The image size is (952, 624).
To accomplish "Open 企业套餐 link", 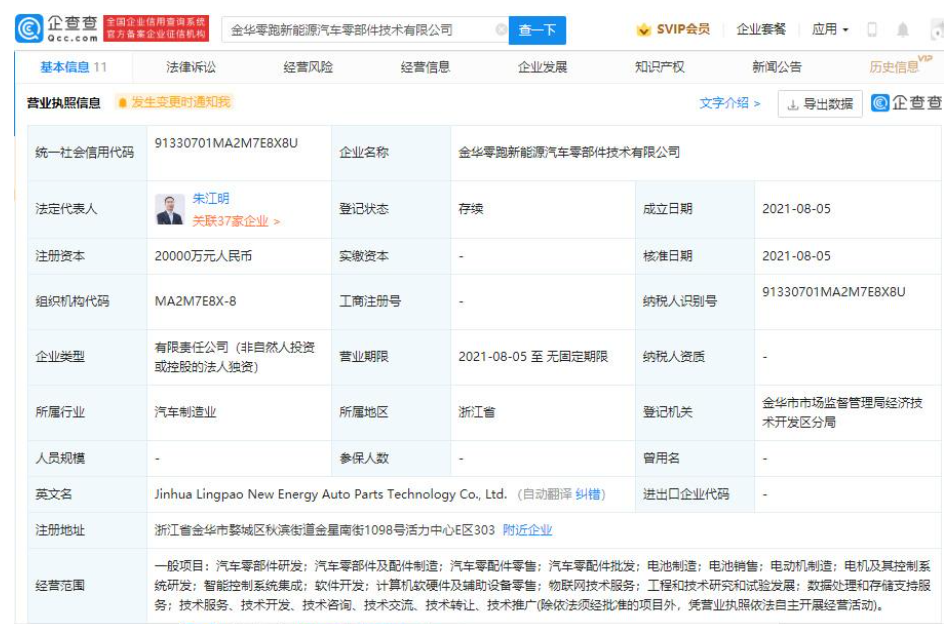I will coord(761,29).
